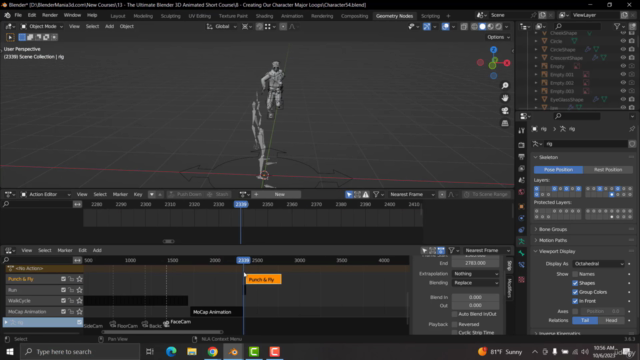The width and height of the screenshot is (640, 360).
Task: Open Google Chrome from taskbar
Action: (x=213, y=351)
